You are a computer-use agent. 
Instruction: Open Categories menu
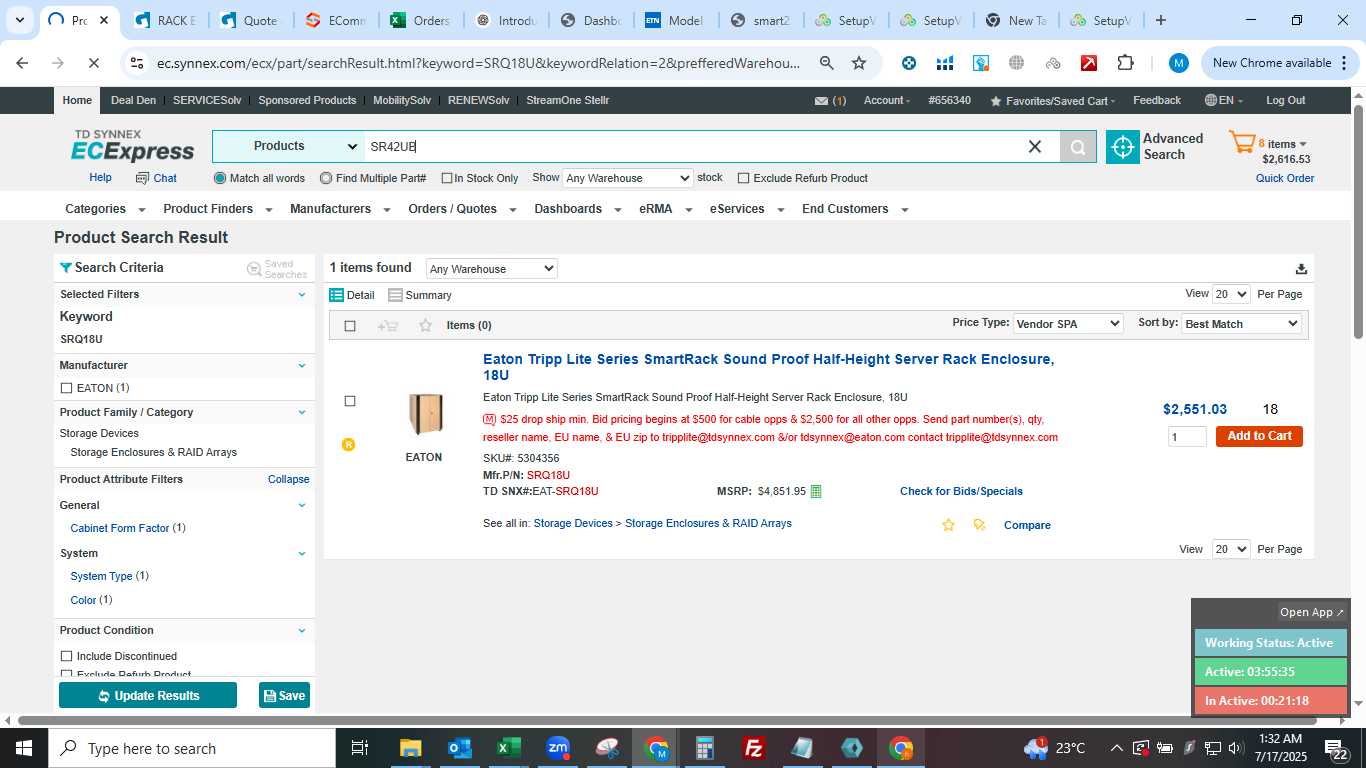click(105, 209)
